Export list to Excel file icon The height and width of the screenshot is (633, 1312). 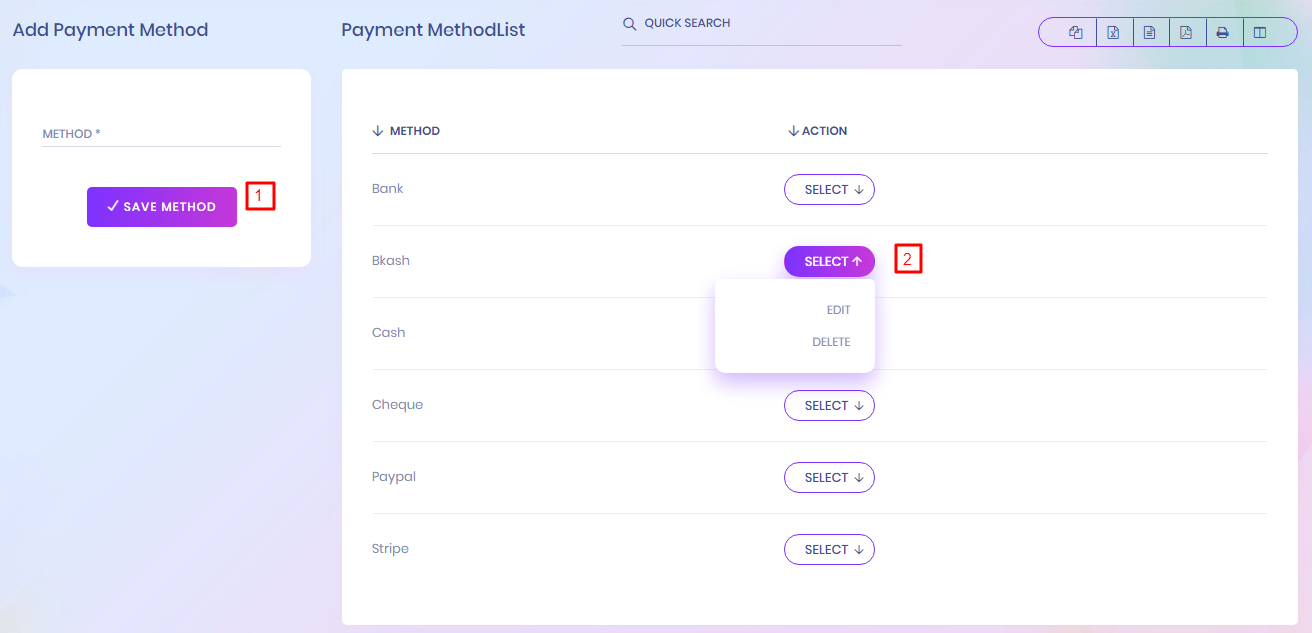point(1113,33)
